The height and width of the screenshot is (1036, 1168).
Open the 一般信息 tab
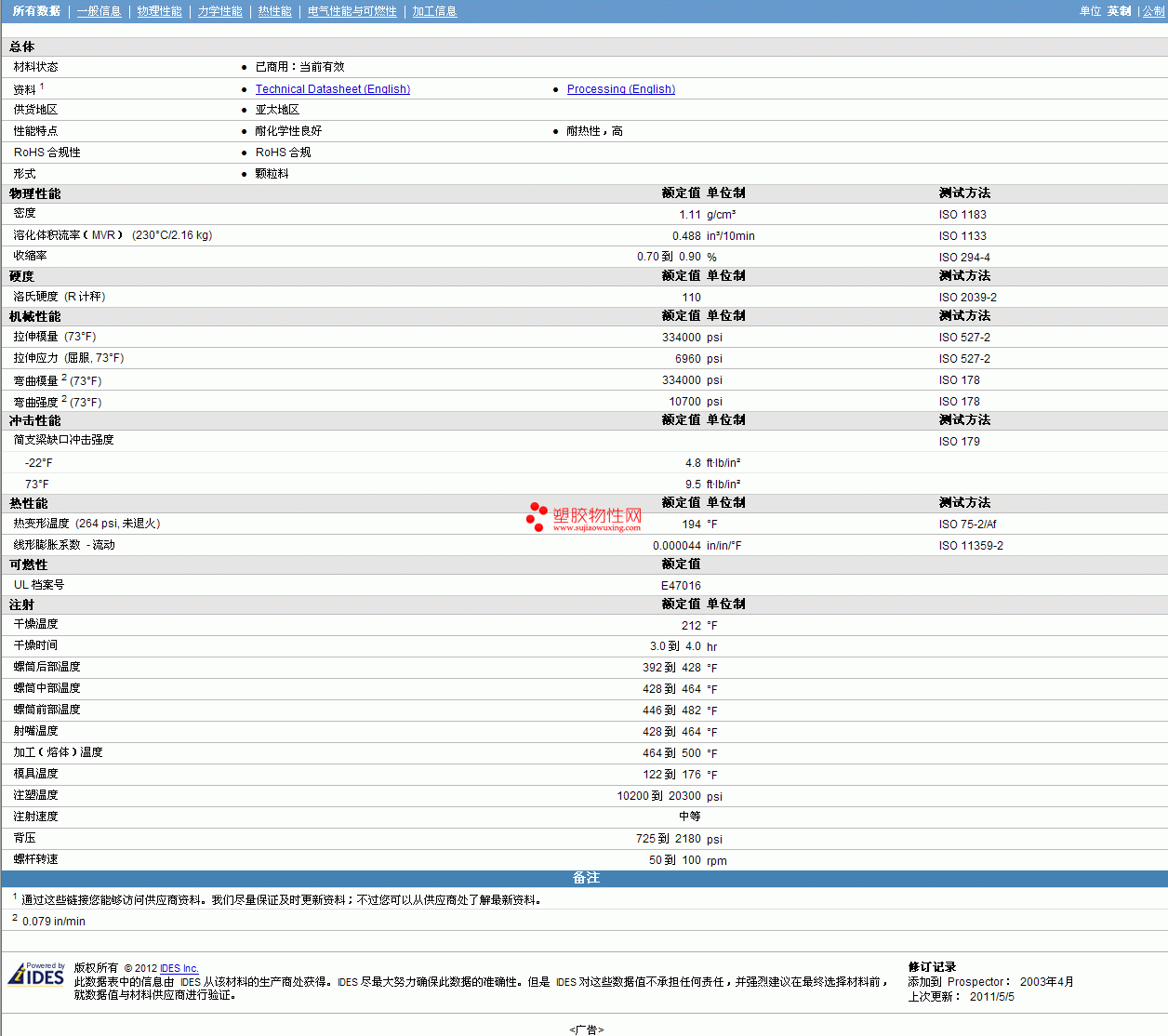tap(99, 11)
